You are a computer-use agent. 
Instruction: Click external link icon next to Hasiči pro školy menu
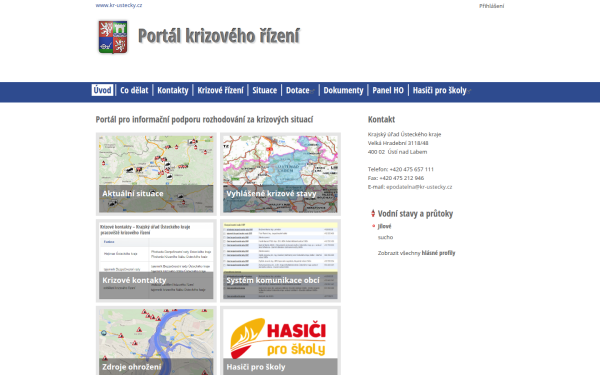[x=469, y=91]
